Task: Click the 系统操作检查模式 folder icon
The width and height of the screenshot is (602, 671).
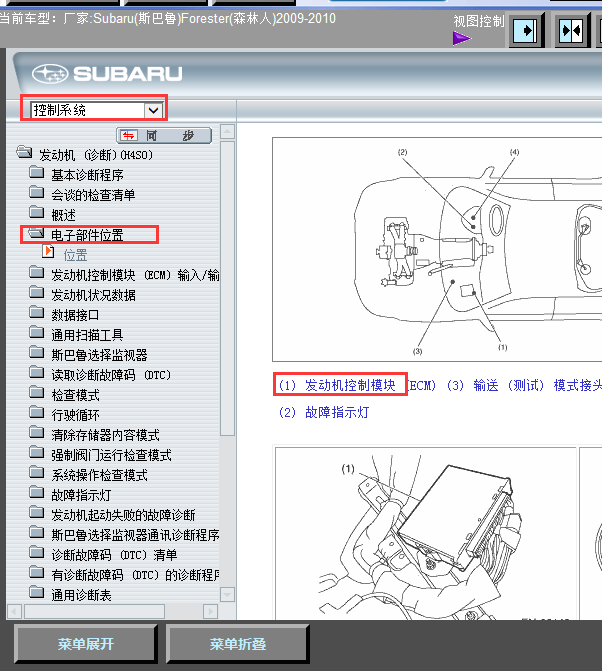Action: click(x=37, y=472)
